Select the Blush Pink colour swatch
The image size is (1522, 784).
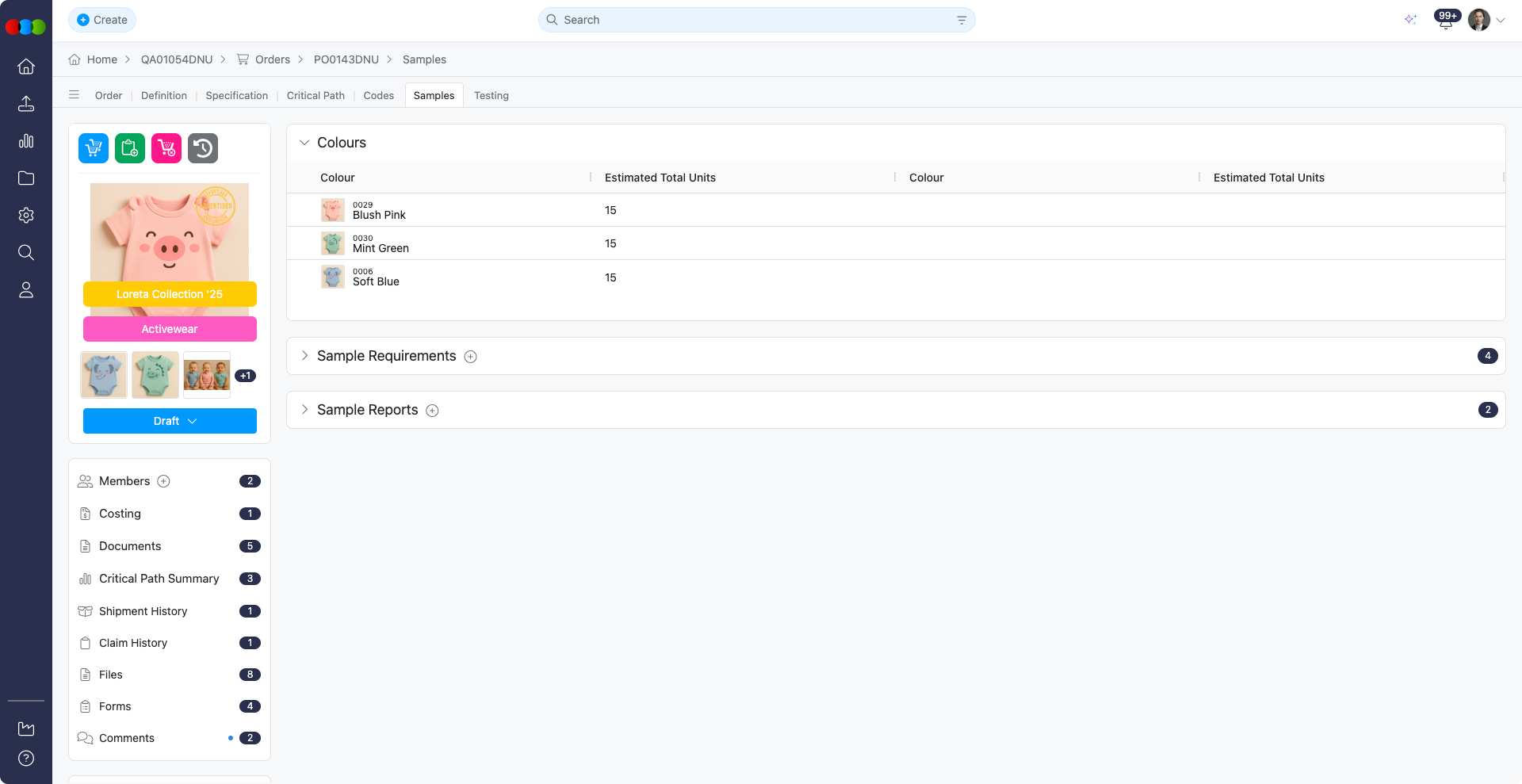point(333,210)
